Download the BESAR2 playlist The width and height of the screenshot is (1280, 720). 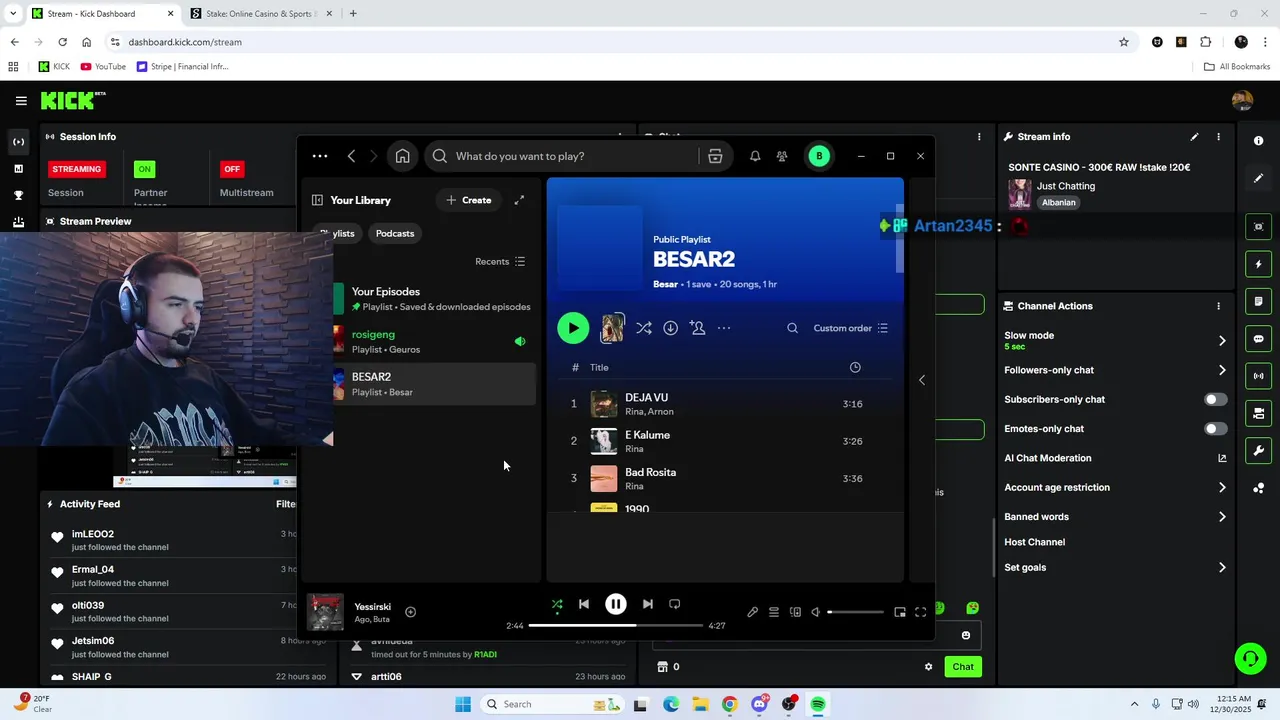pos(671,328)
